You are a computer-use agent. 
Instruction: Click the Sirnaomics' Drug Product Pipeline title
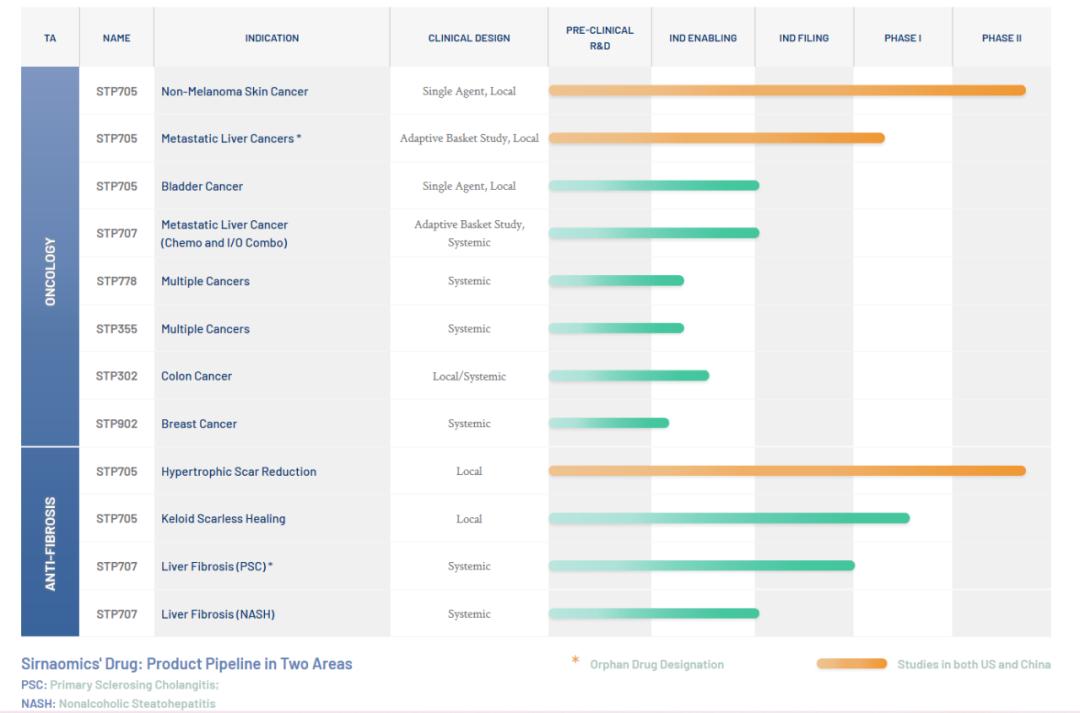click(187, 664)
